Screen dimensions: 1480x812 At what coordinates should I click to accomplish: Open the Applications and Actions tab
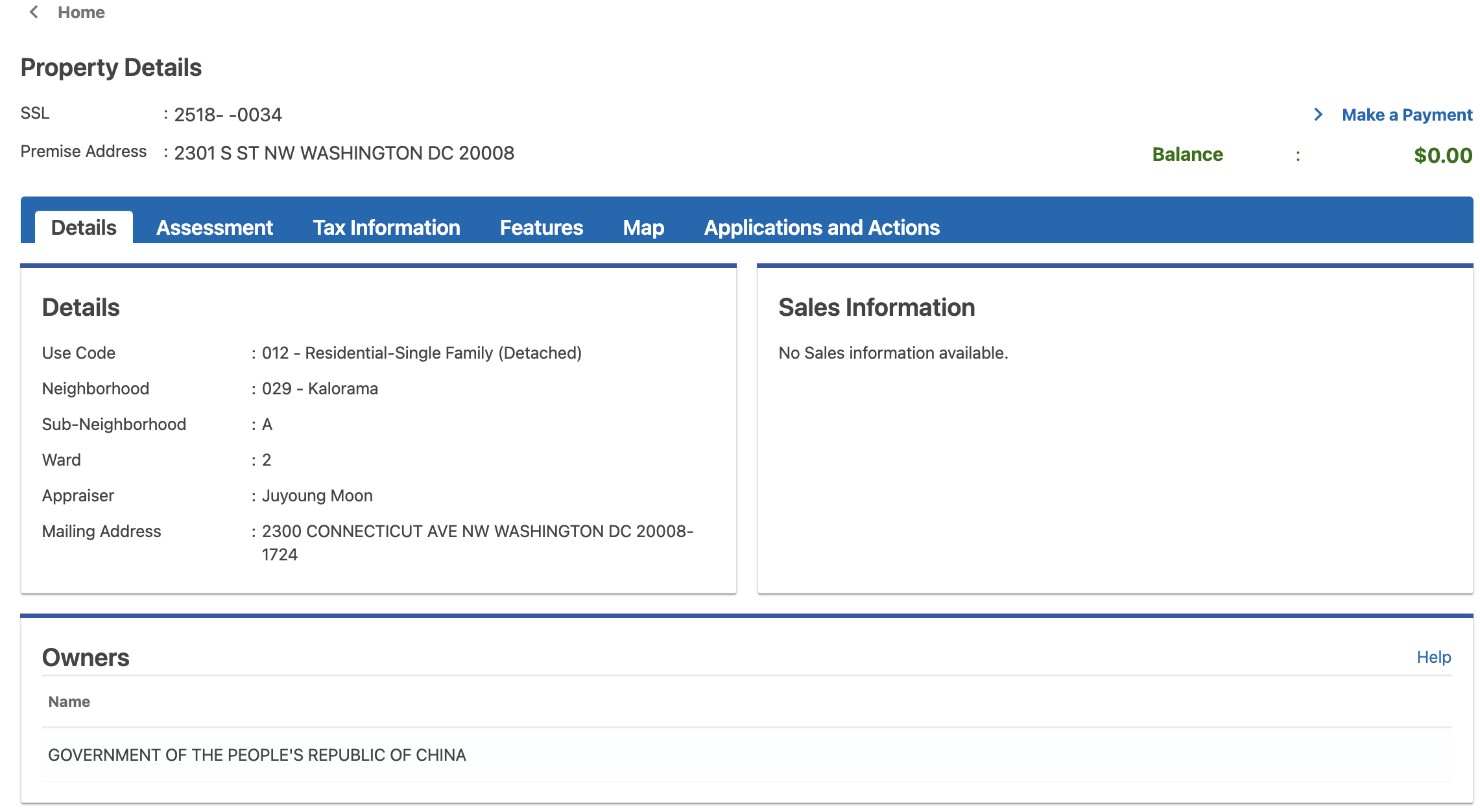coord(821,228)
